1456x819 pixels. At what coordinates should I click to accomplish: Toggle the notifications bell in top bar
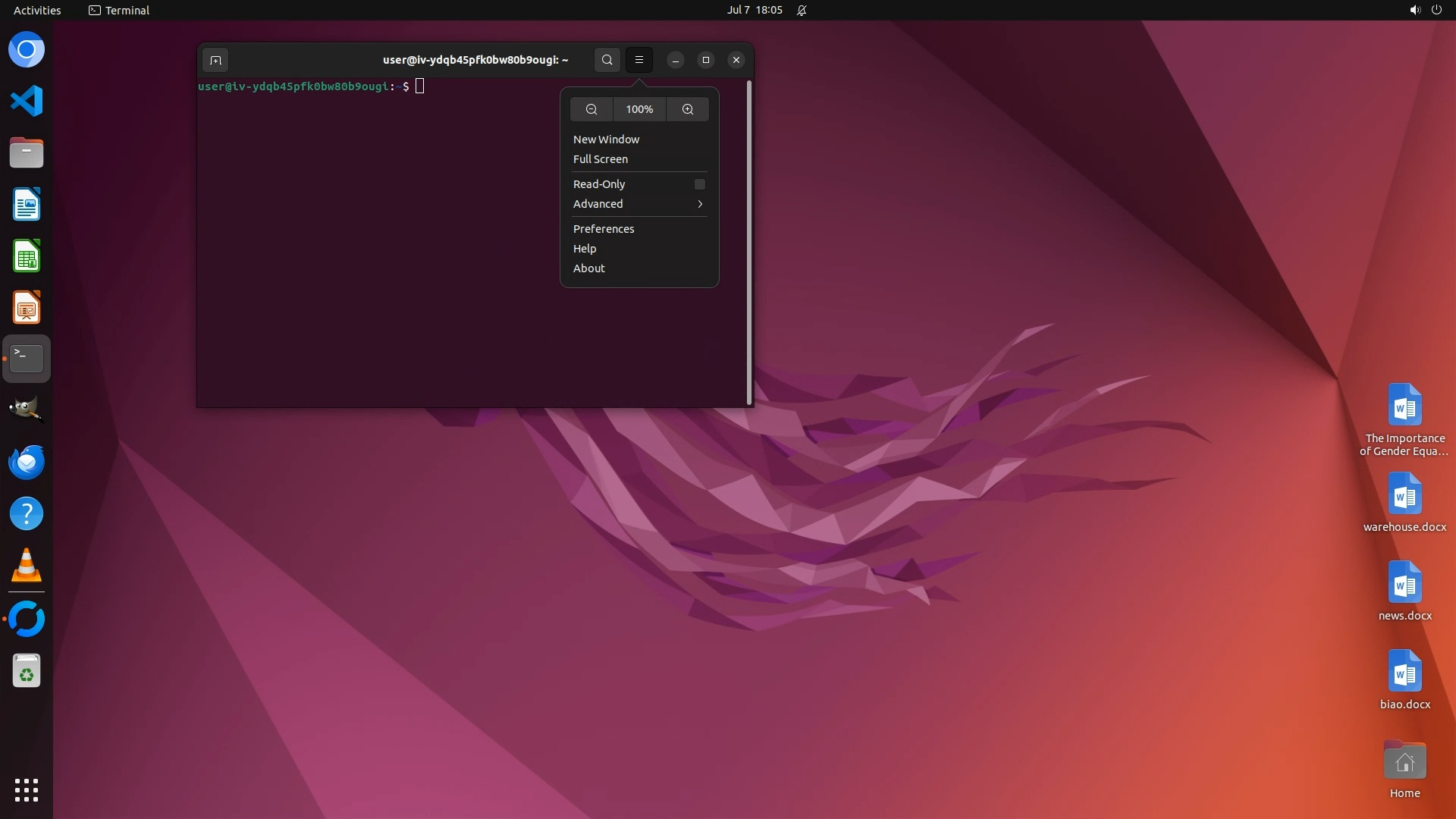click(x=802, y=11)
